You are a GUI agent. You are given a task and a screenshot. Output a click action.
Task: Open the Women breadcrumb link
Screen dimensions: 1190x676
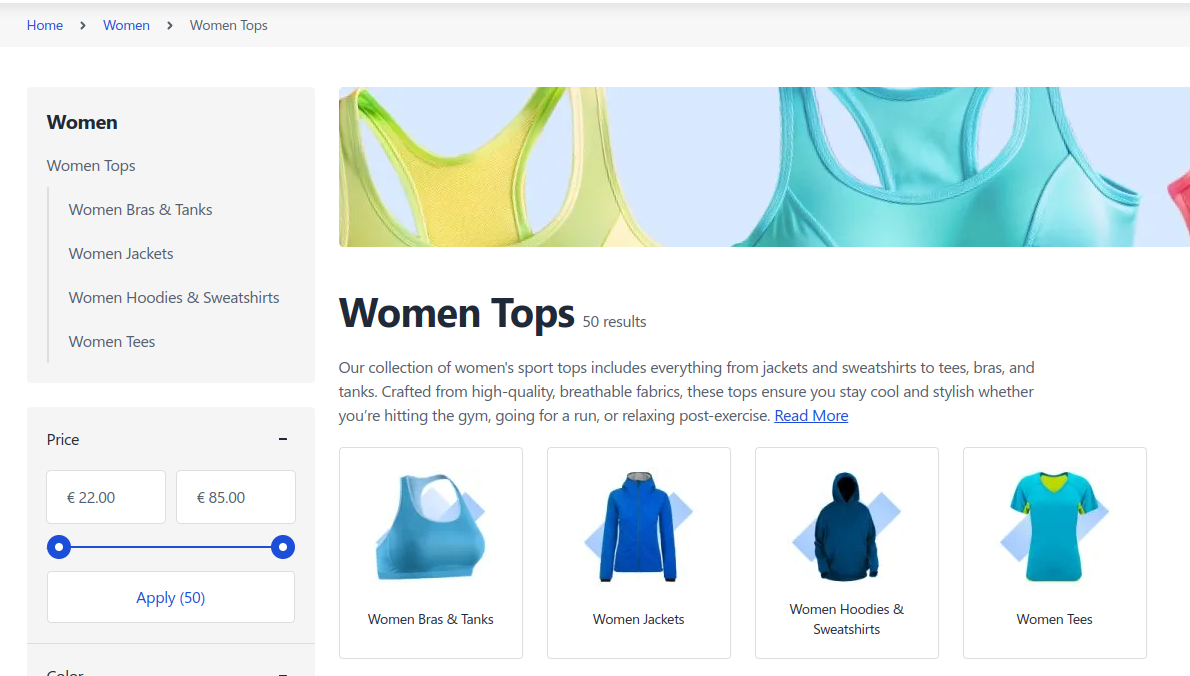coord(126,25)
